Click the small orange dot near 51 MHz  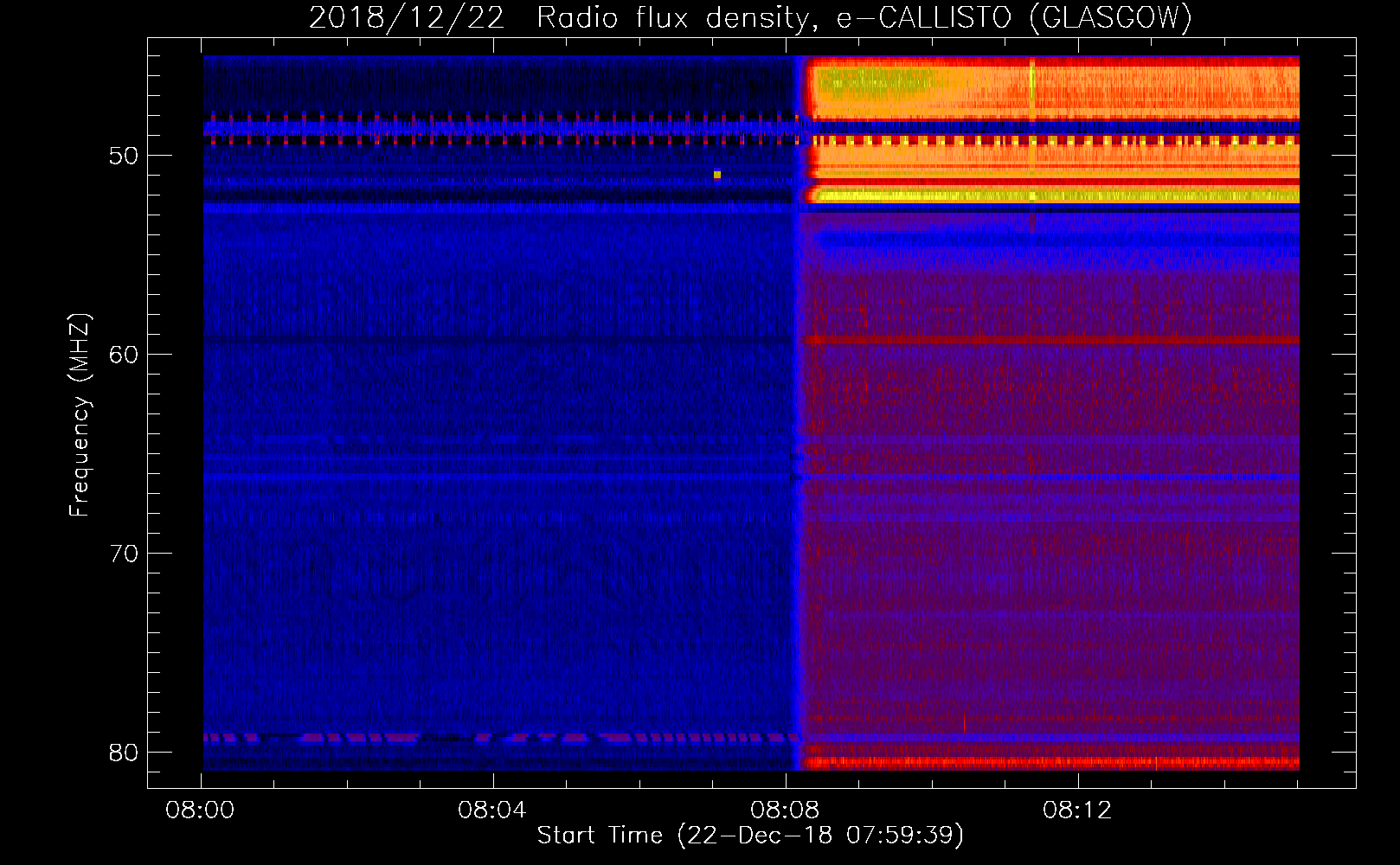pyautogui.click(x=717, y=175)
